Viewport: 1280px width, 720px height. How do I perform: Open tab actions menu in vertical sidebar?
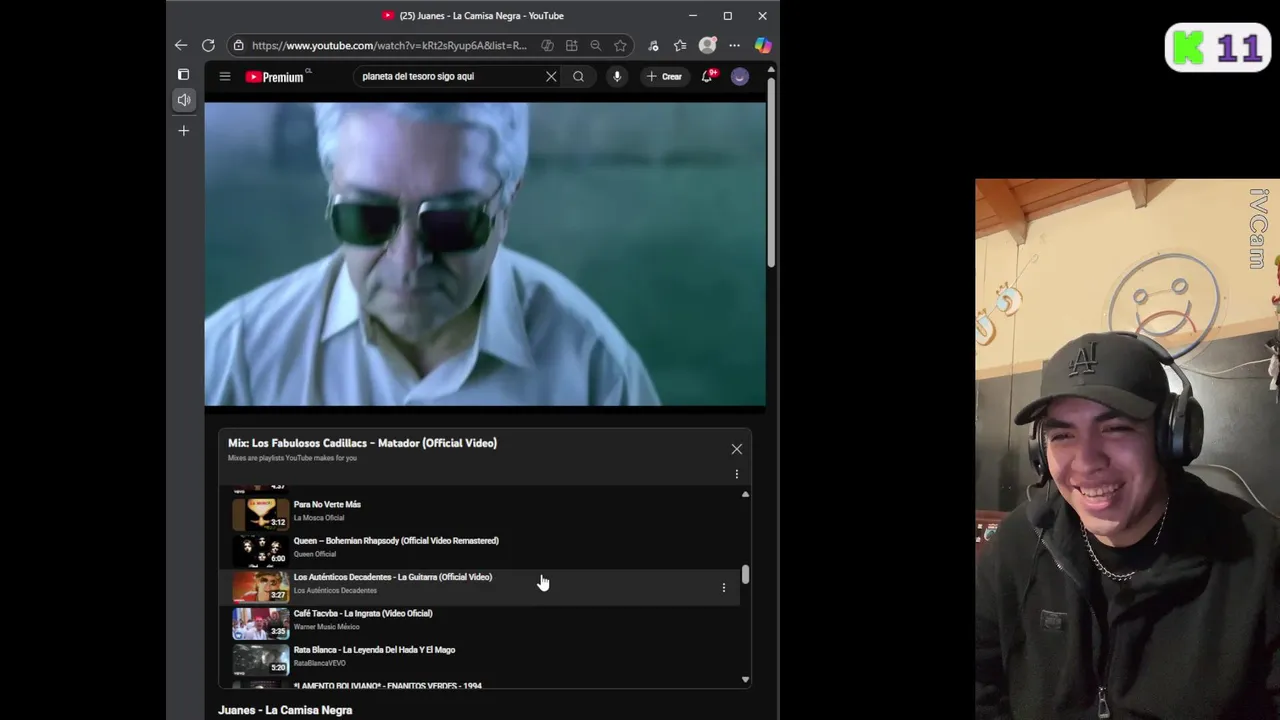point(183,75)
